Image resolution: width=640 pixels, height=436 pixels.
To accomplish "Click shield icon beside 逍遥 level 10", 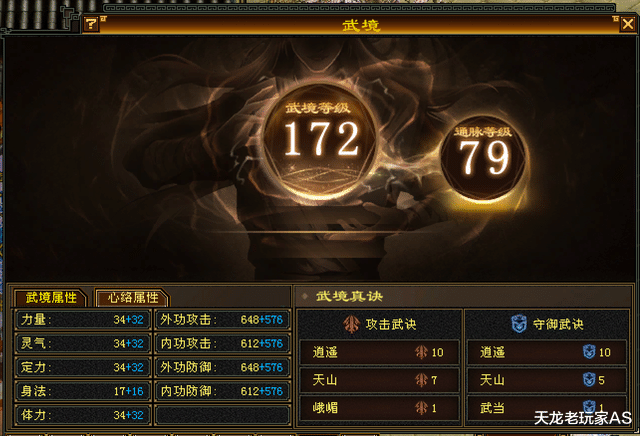I will [x=589, y=352].
